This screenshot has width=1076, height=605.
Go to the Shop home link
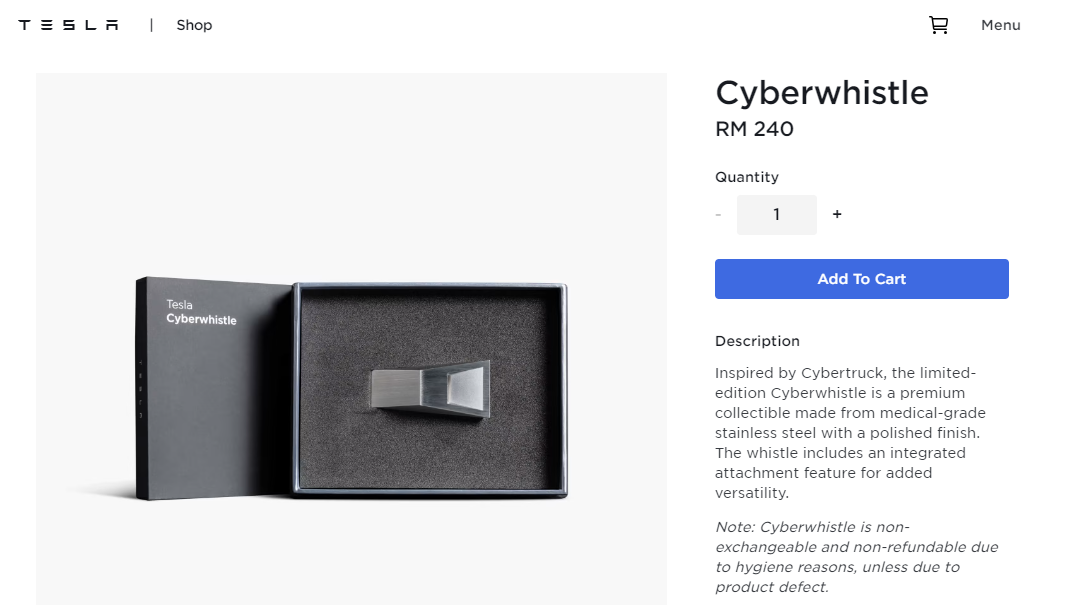194,25
